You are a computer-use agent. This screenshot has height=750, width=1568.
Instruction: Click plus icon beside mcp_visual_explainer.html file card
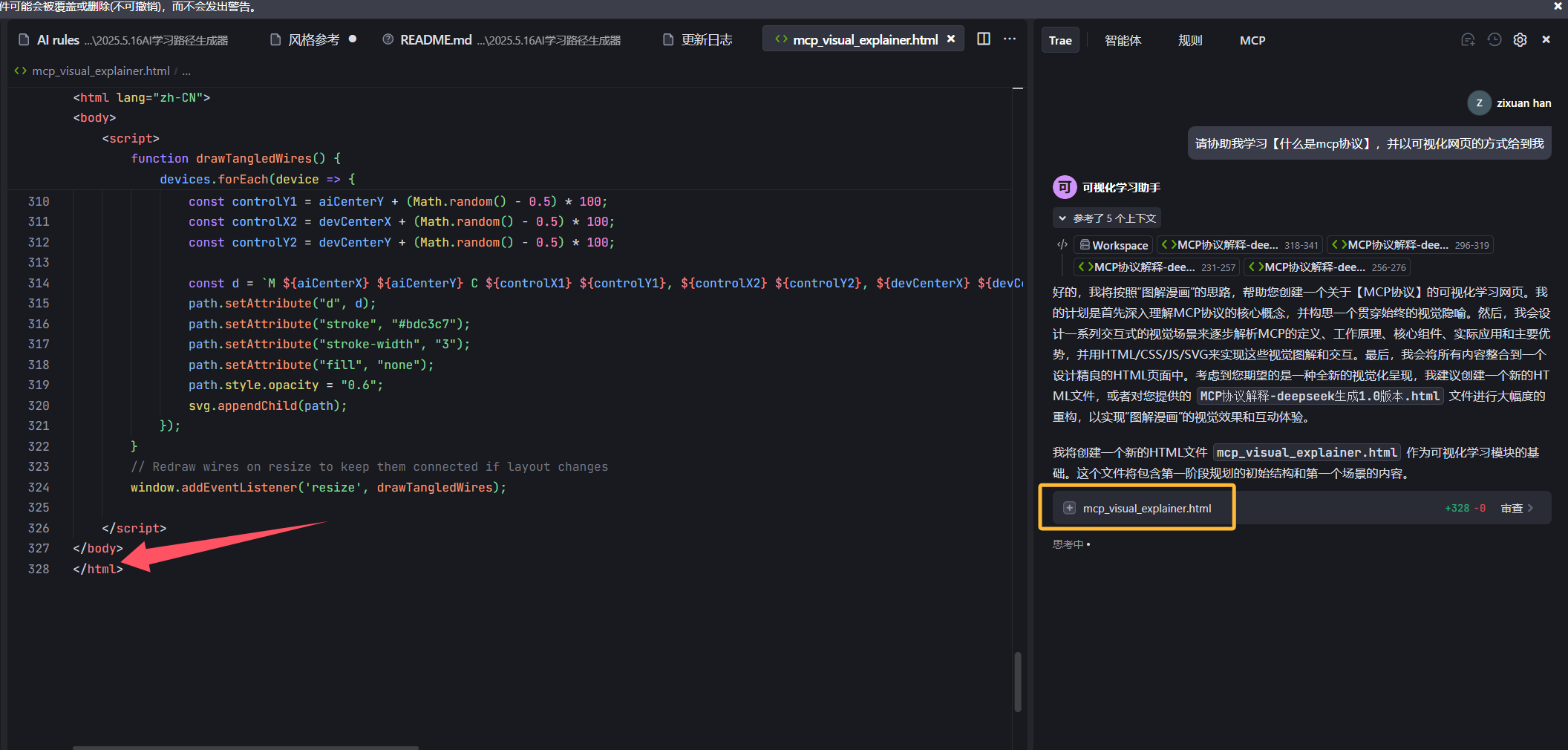coord(1069,508)
